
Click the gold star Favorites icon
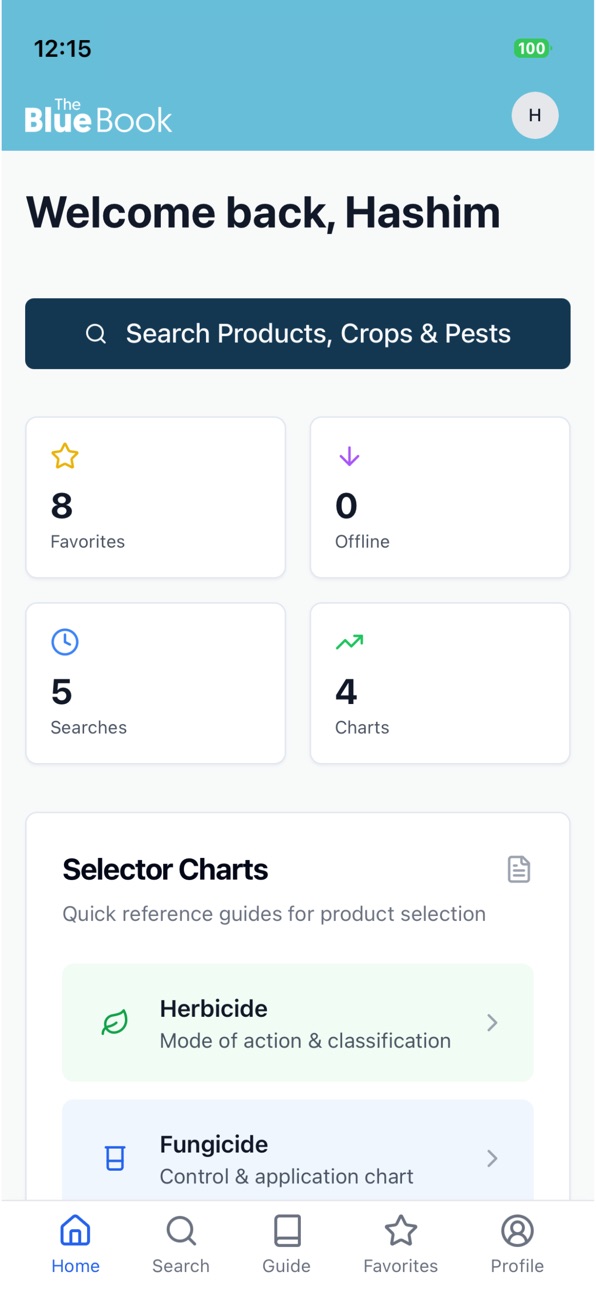coord(65,456)
